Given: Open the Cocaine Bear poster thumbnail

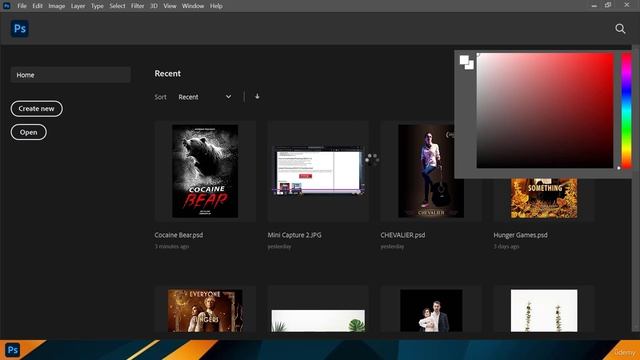Looking at the screenshot, I should pyautogui.click(x=205, y=171).
